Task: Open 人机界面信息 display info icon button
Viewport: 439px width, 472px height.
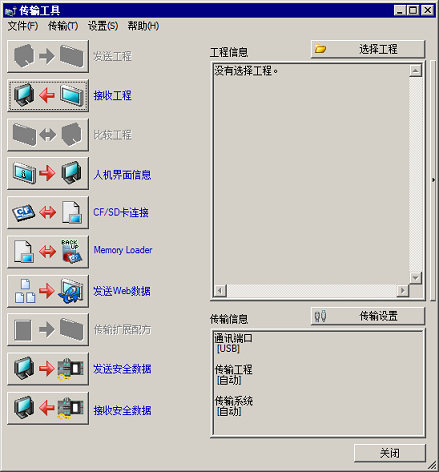Action: (48, 174)
